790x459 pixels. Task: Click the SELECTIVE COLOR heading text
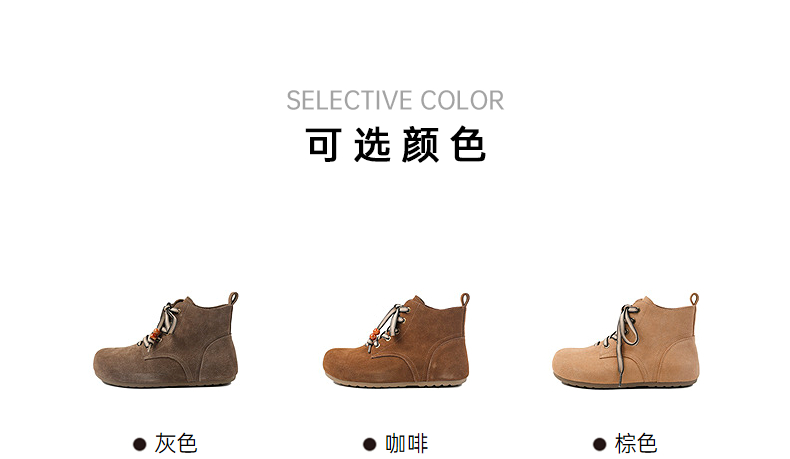(x=395, y=100)
